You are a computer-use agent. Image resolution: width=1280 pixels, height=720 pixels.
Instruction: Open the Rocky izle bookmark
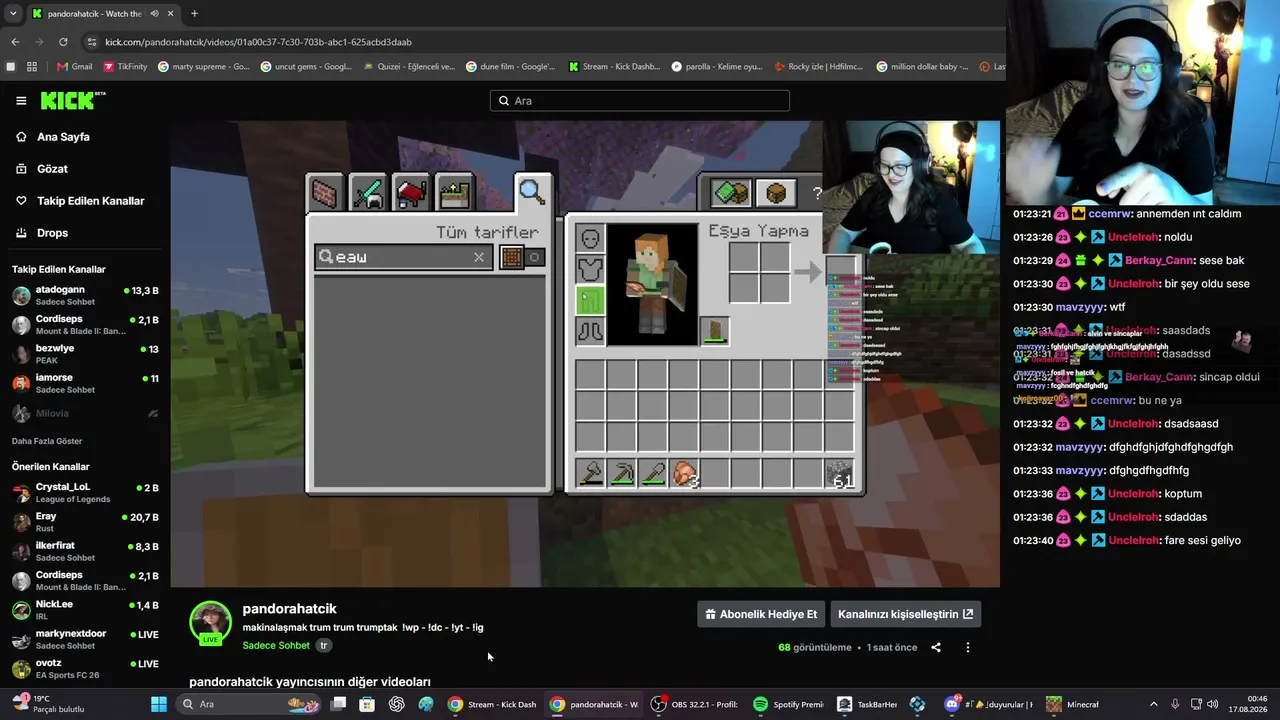pyautogui.click(x=818, y=67)
